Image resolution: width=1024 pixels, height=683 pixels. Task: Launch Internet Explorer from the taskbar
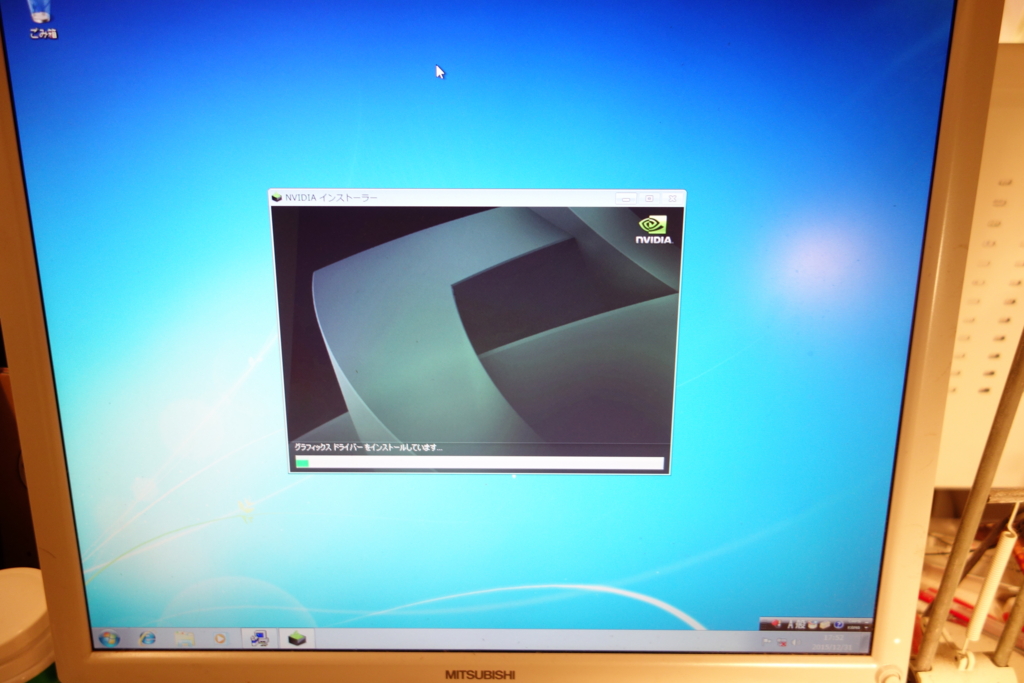tap(148, 638)
